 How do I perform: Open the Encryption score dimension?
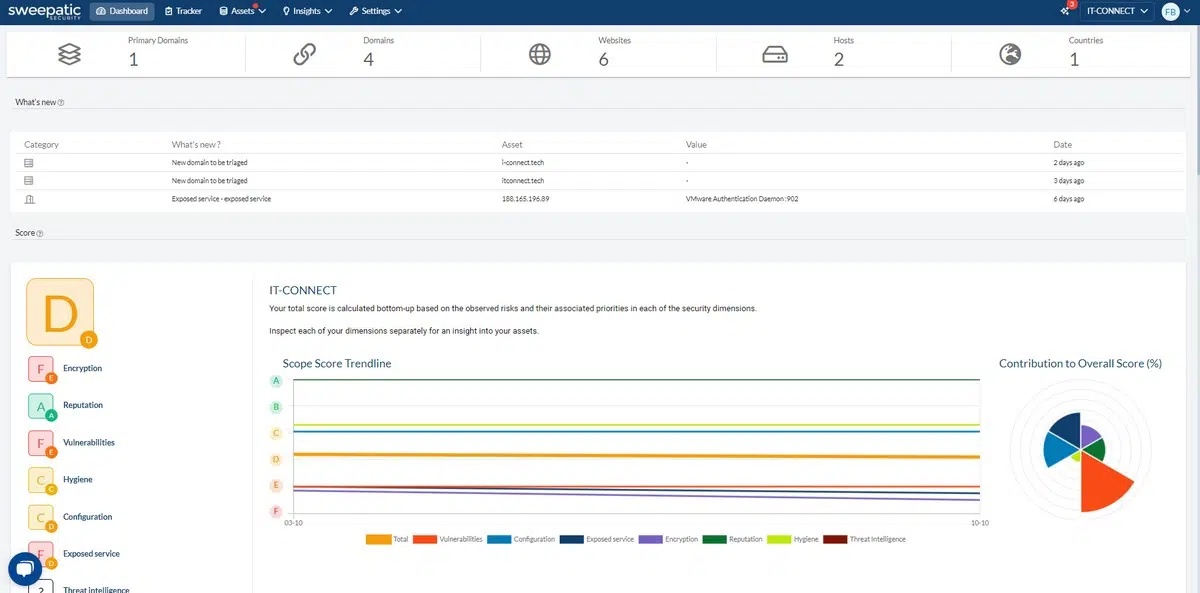coord(82,369)
